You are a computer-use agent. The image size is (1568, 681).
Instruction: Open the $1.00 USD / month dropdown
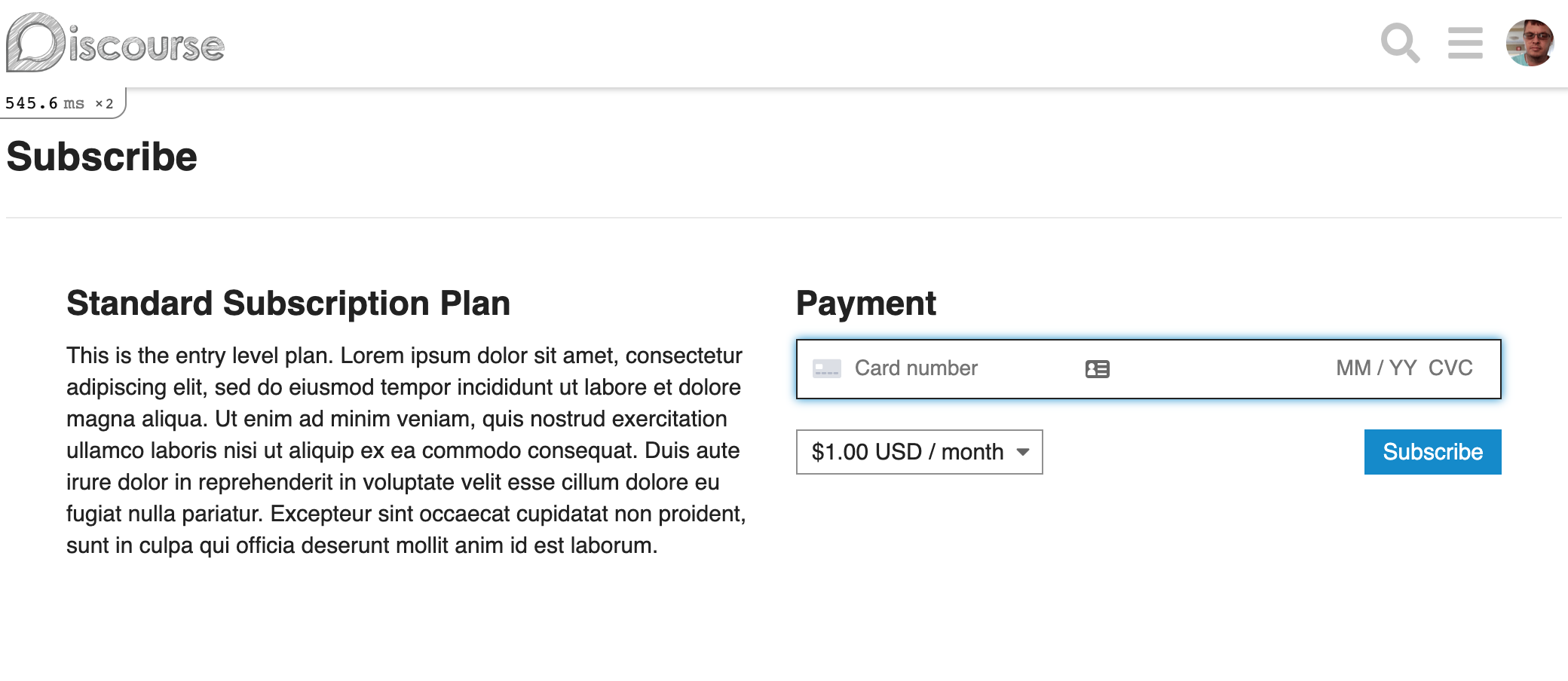(x=920, y=452)
